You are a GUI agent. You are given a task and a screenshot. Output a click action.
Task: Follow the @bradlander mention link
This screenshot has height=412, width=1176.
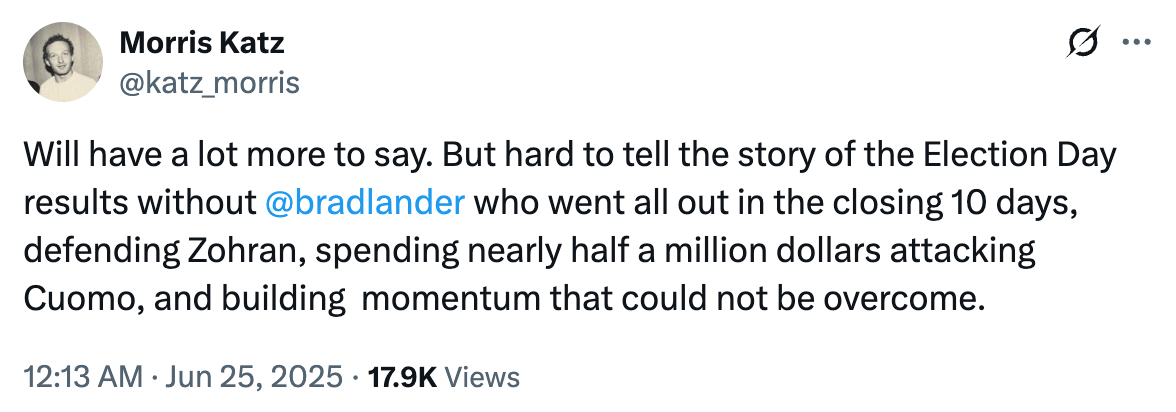(366, 203)
